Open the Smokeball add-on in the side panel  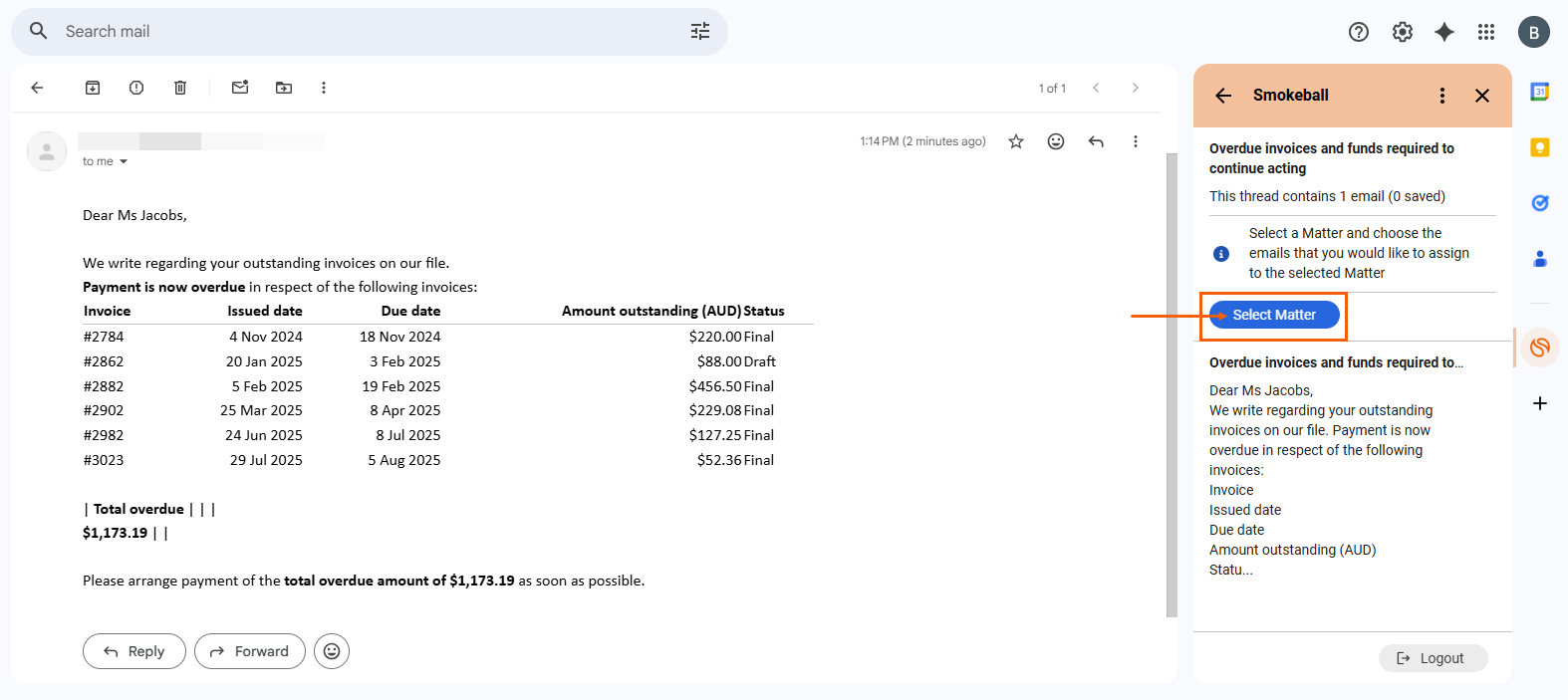[1540, 348]
